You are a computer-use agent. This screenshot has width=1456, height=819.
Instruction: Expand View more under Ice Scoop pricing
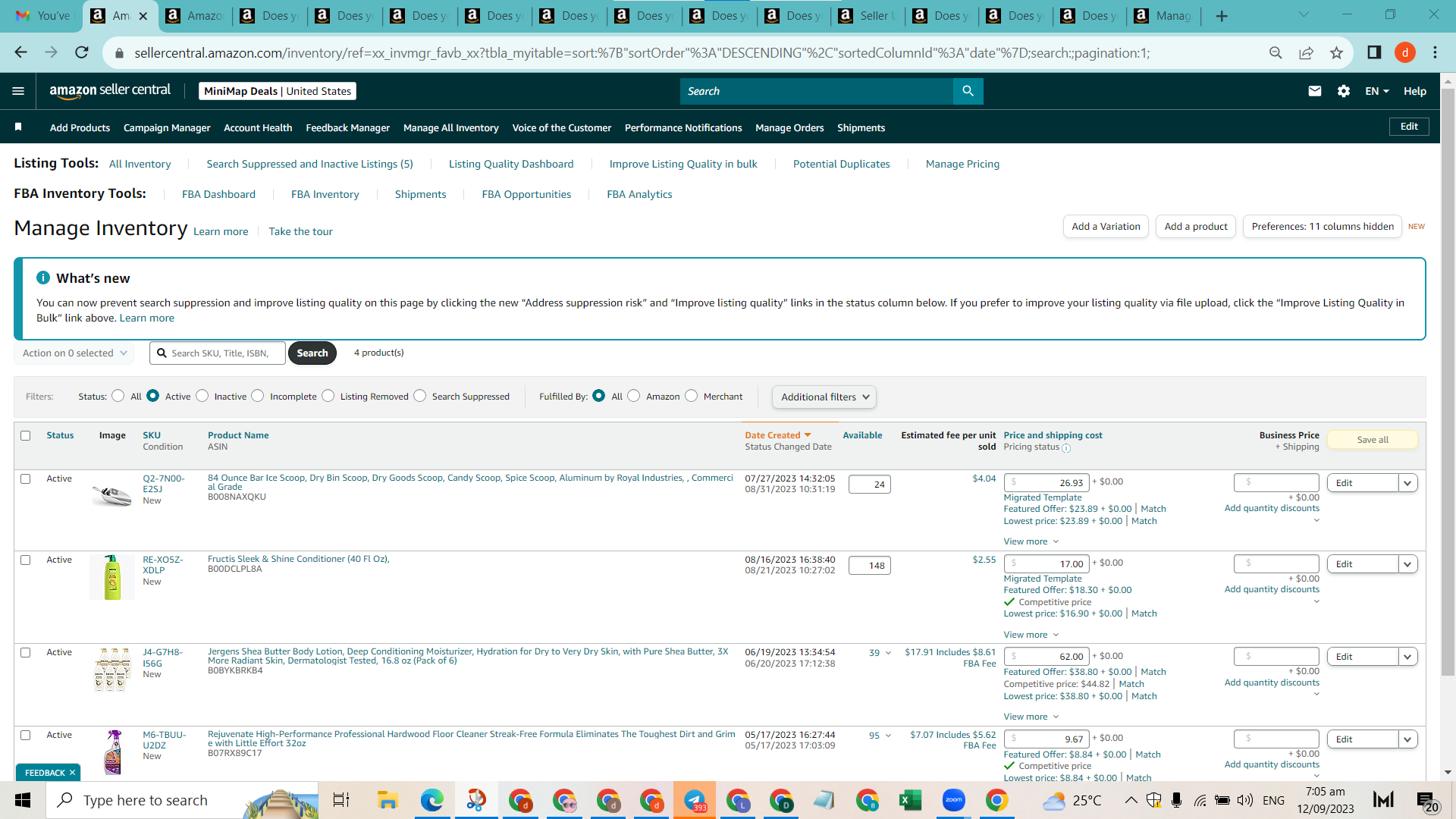click(1031, 541)
